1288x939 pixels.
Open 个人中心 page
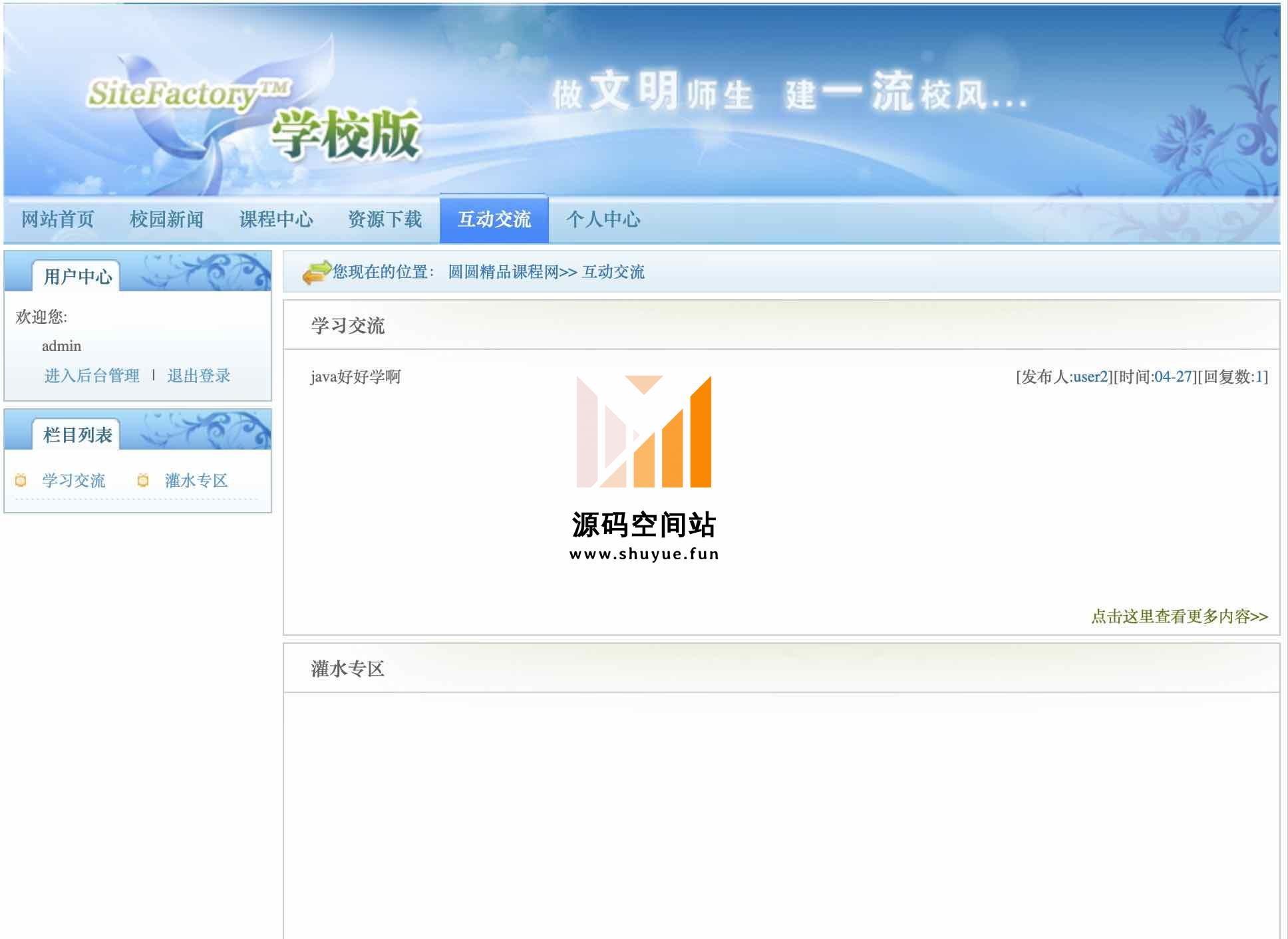603,219
